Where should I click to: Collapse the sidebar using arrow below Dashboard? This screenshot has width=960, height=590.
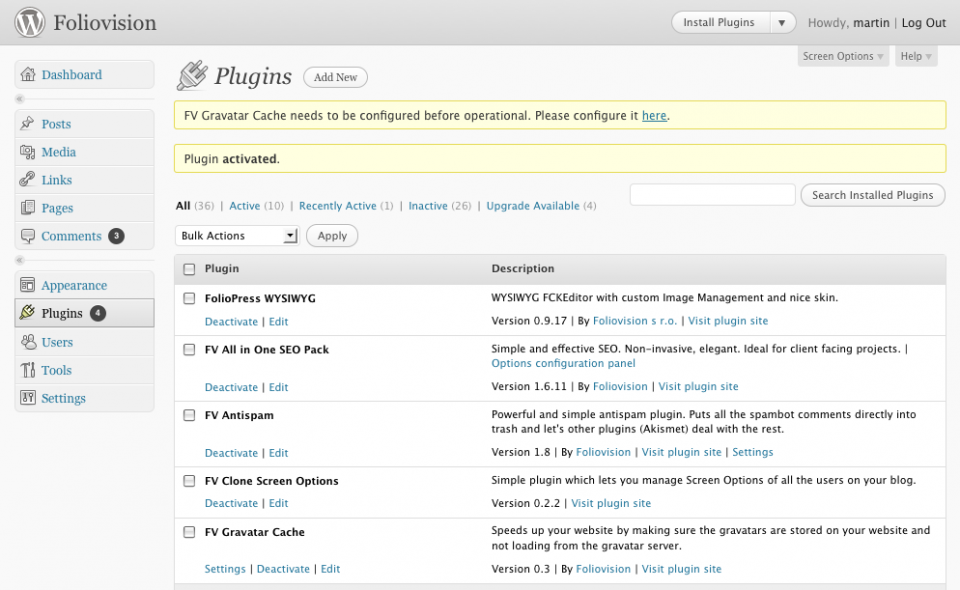20,99
